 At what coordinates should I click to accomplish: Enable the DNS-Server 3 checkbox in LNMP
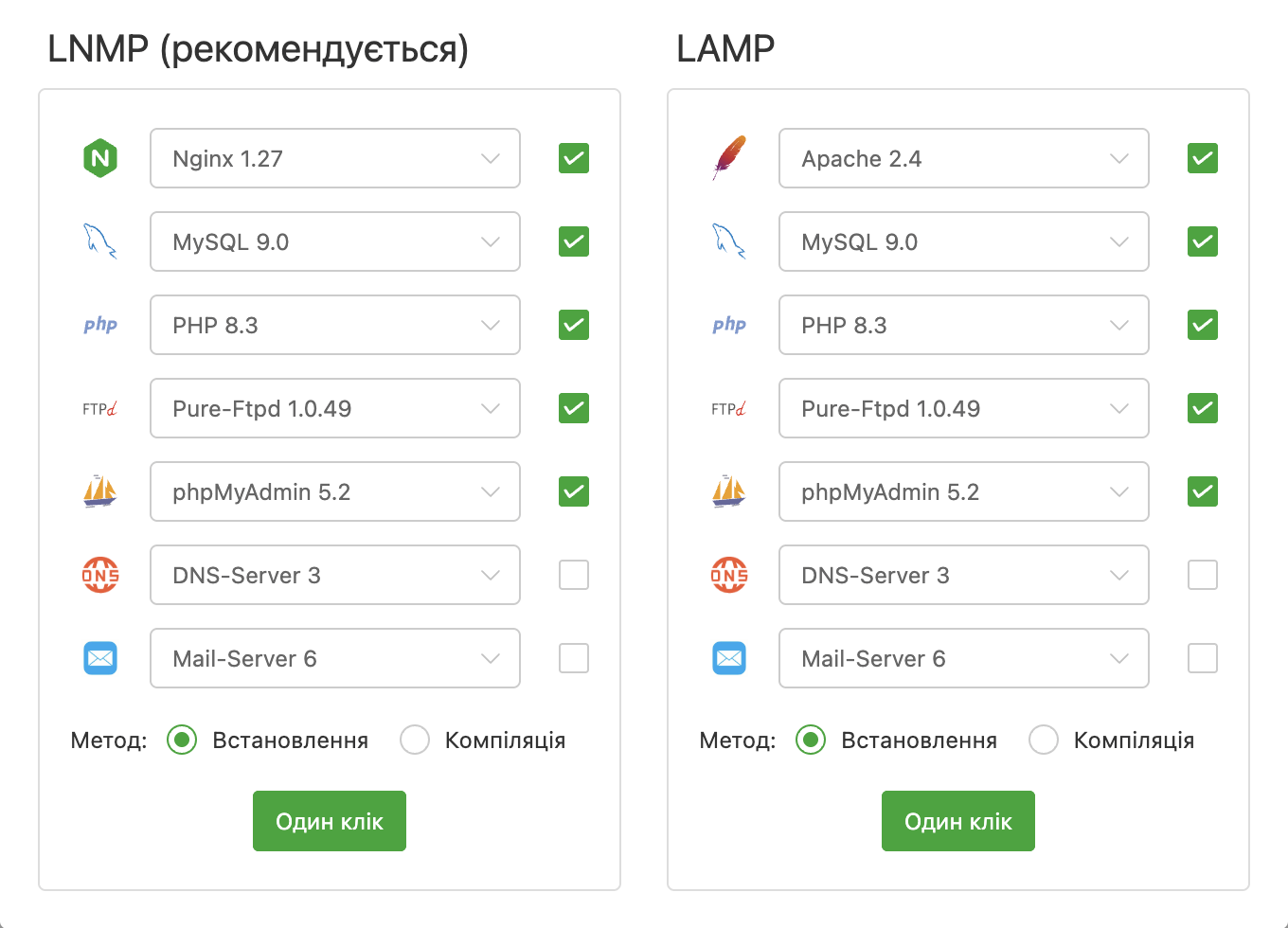click(x=574, y=575)
